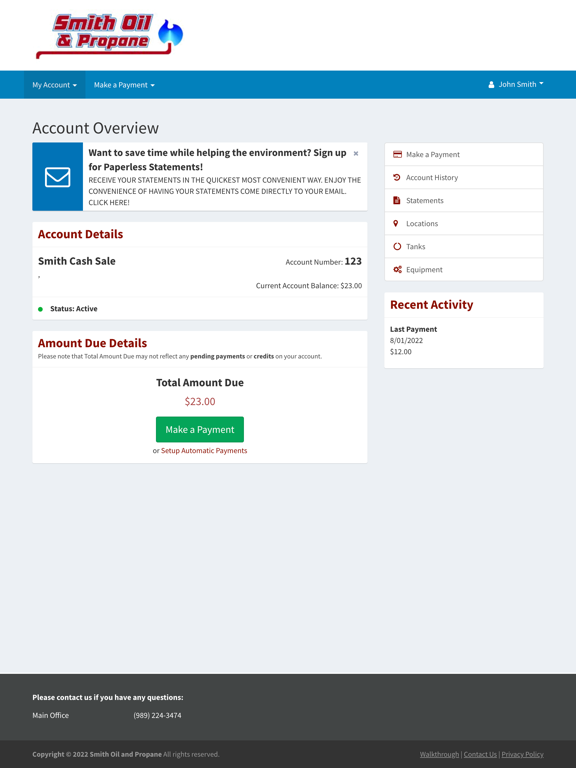This screenshot has height=768, width=576.
Task: Open the John Smith user caret
Action: [x=541, y=84]
